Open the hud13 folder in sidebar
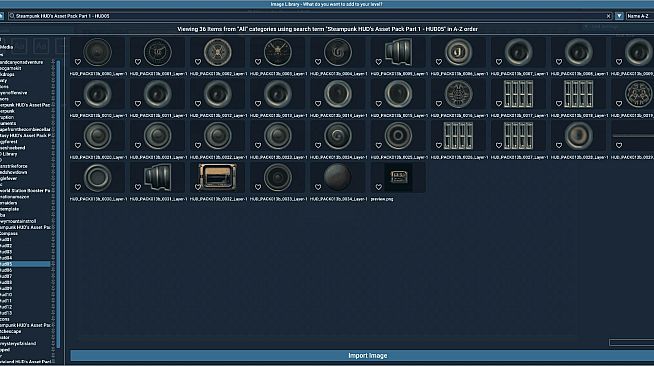The width and height of the screenshot is (654, 366). click(x=6, y=313)
